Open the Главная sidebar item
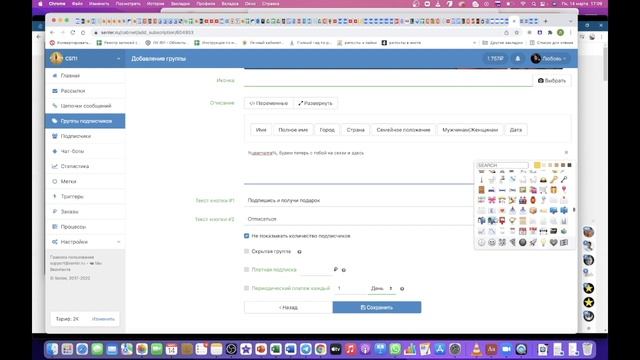The image size is (640, 360). click(85, 76)
